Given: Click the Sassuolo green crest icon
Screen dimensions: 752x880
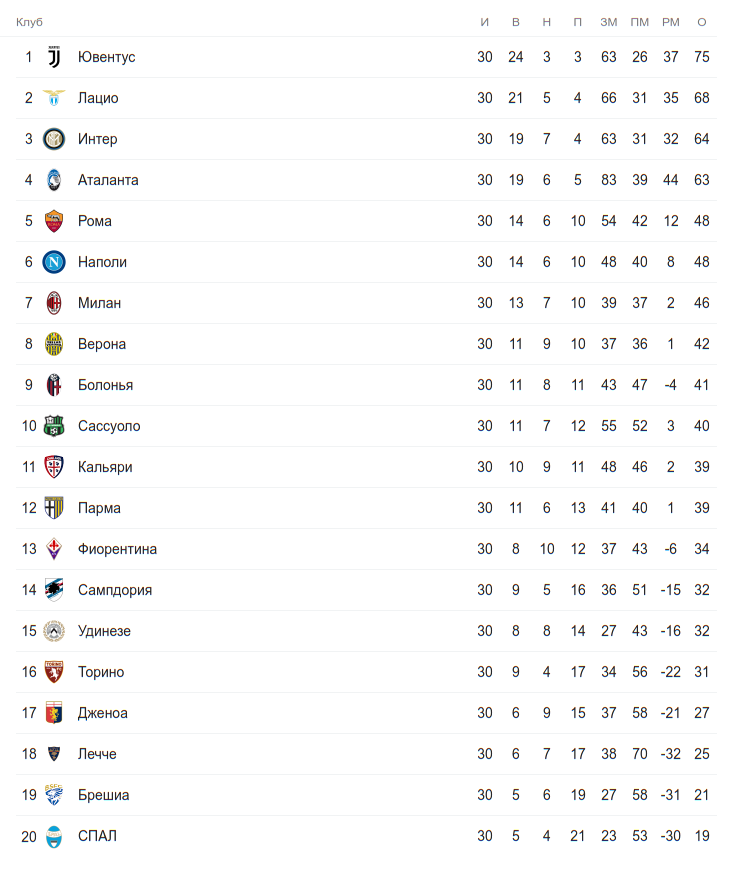Looking at the screenshot, I should tap(54, 426).
